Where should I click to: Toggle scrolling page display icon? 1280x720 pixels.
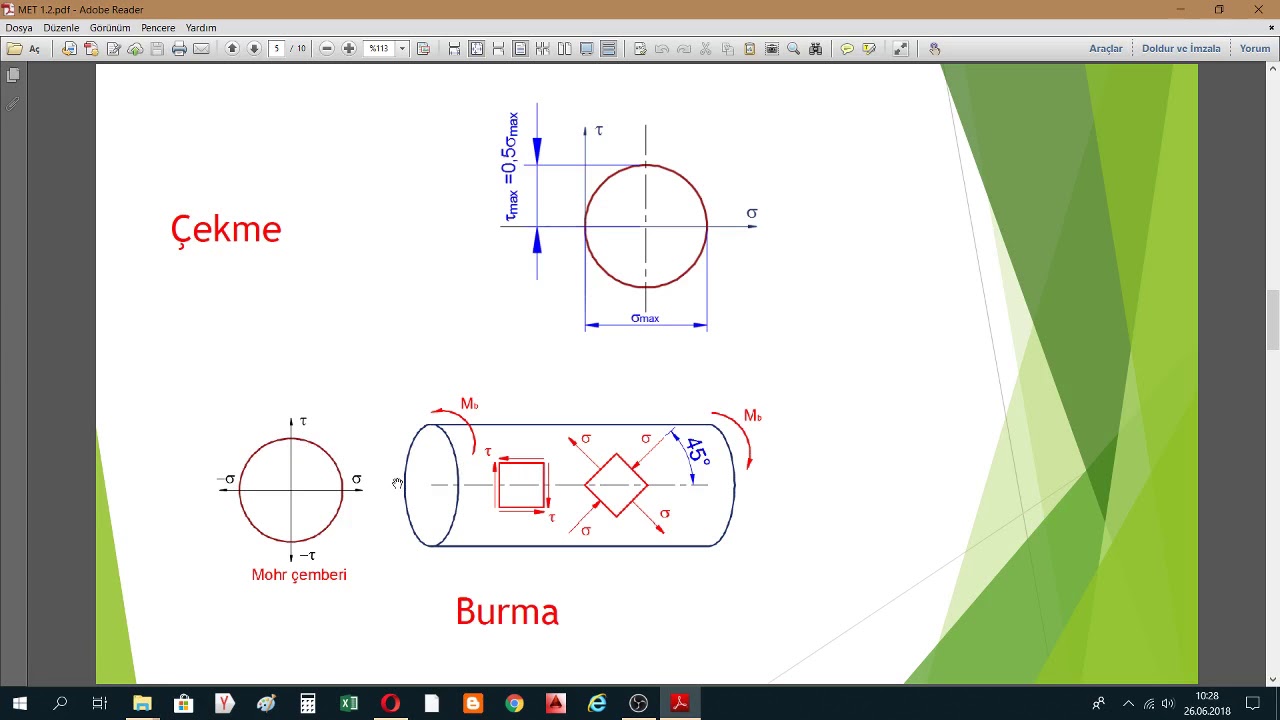coord(608,48)
